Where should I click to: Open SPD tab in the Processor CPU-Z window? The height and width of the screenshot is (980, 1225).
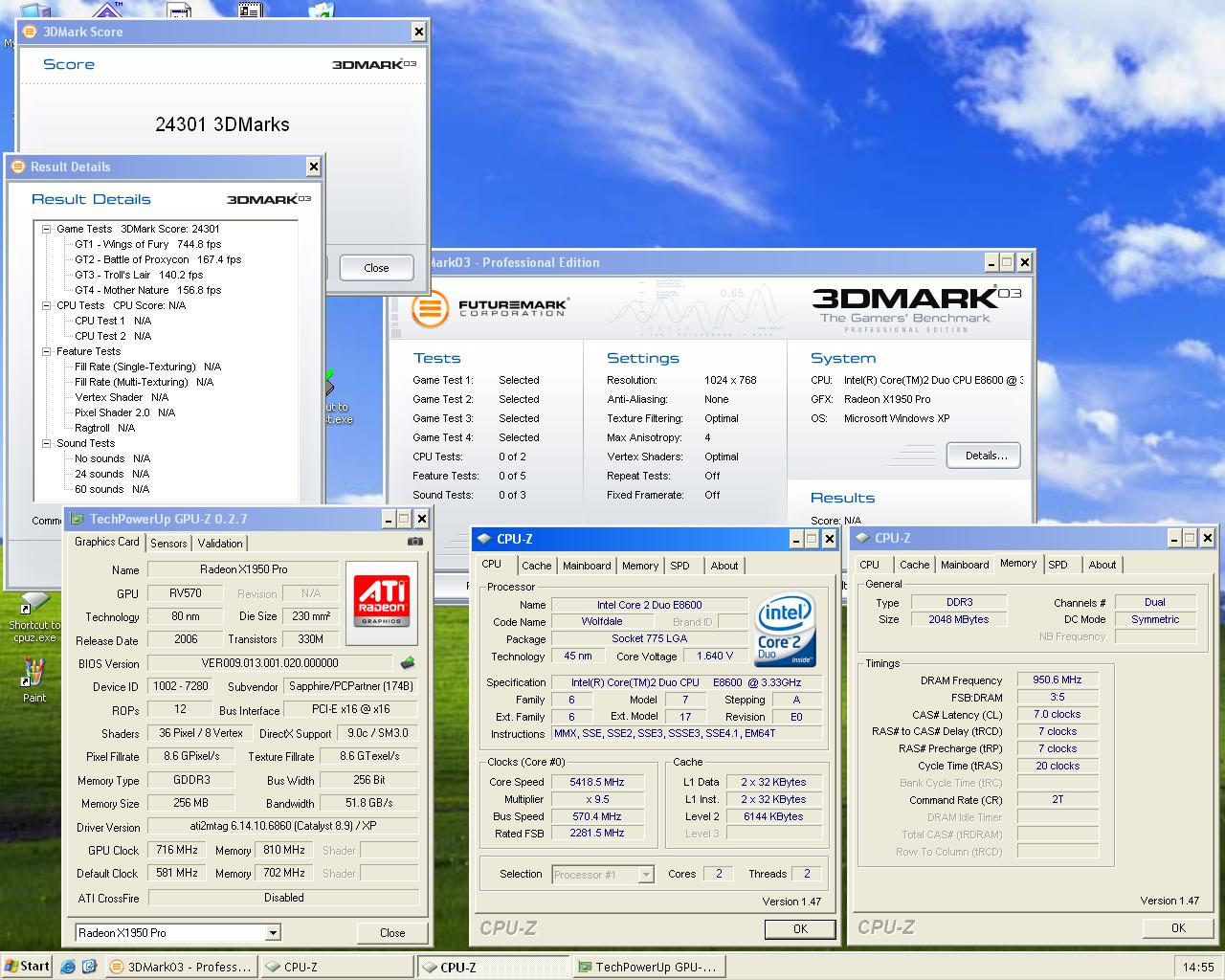680,566
